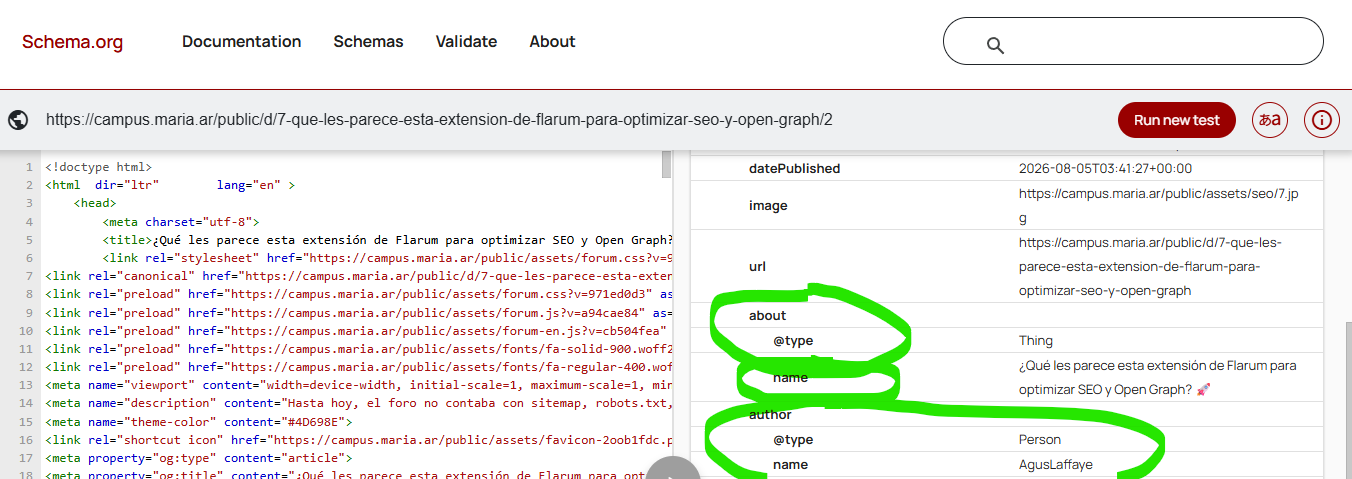
Task: Select the 2026-08-05T03:41:27+00:00 date value
Action: coord(1105,168)
